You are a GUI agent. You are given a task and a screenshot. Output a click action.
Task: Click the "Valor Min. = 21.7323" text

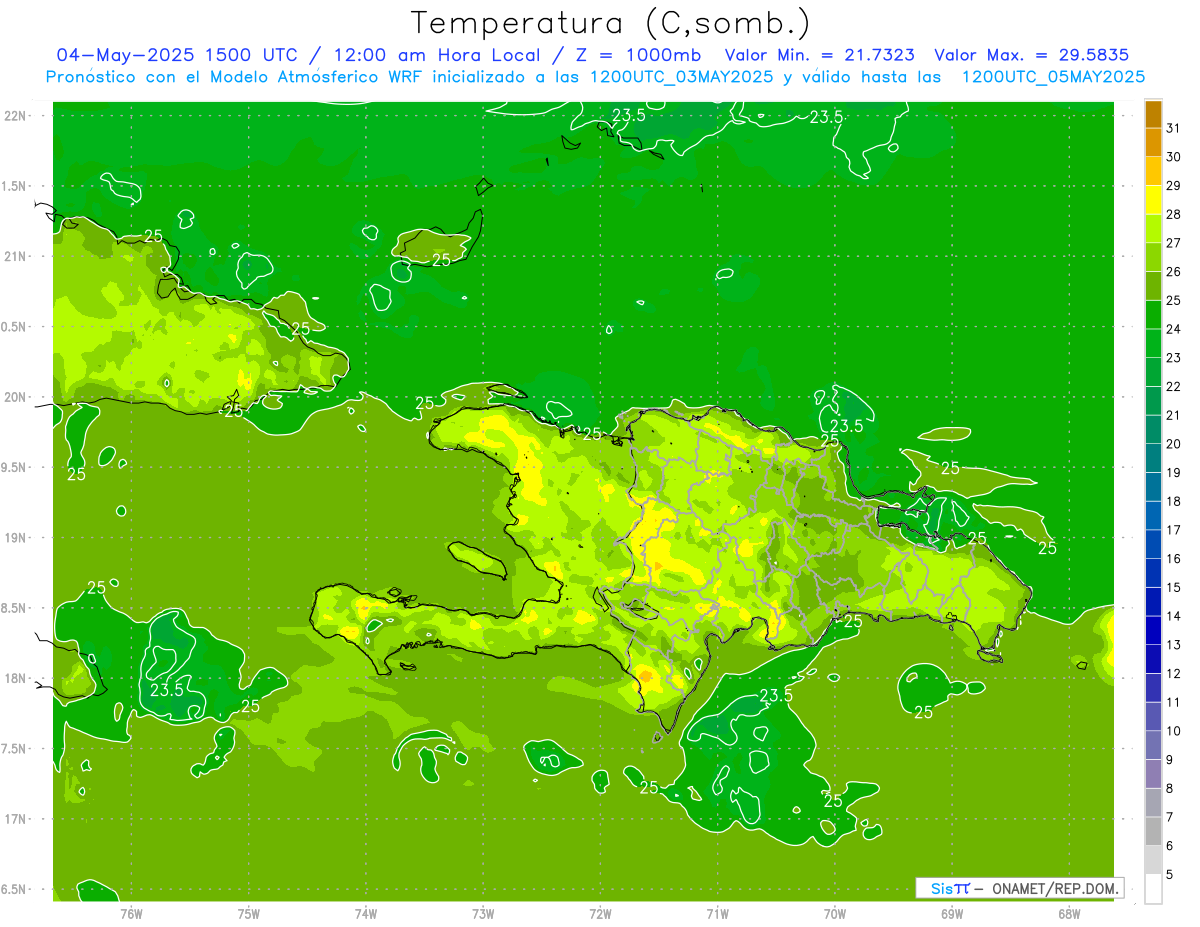tap(819, 55)
